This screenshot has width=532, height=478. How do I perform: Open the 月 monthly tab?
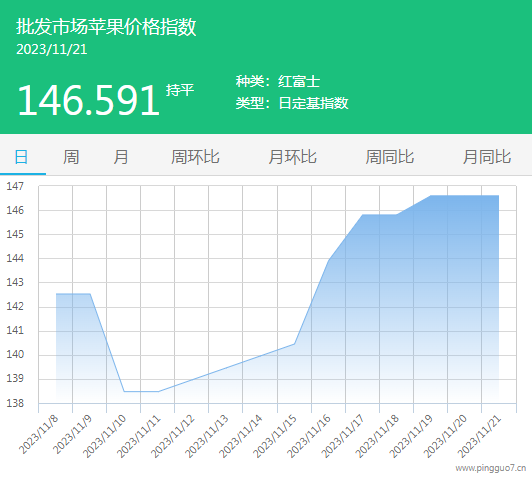121,157
